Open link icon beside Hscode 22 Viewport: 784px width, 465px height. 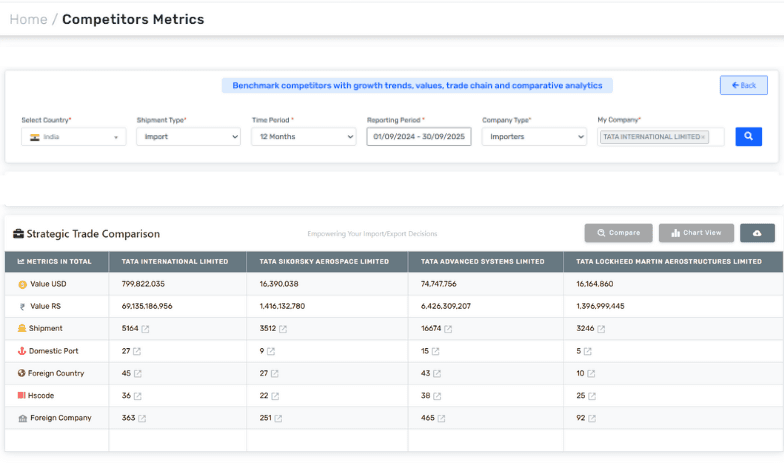(275, 396)
